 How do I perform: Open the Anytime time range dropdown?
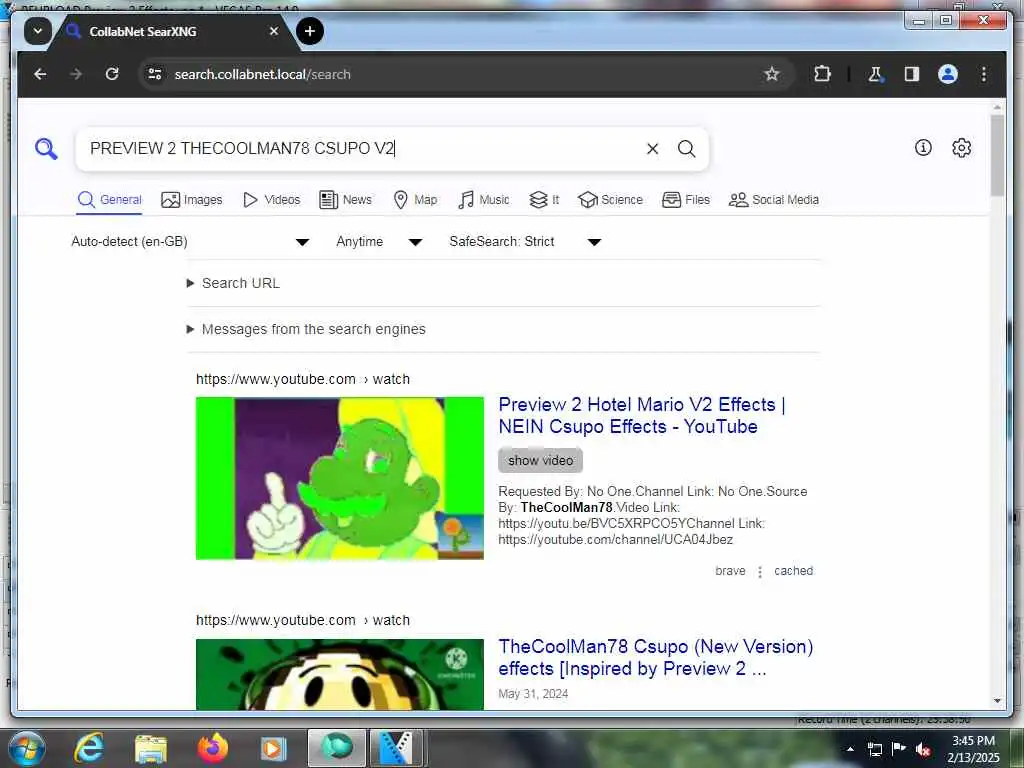379,242
